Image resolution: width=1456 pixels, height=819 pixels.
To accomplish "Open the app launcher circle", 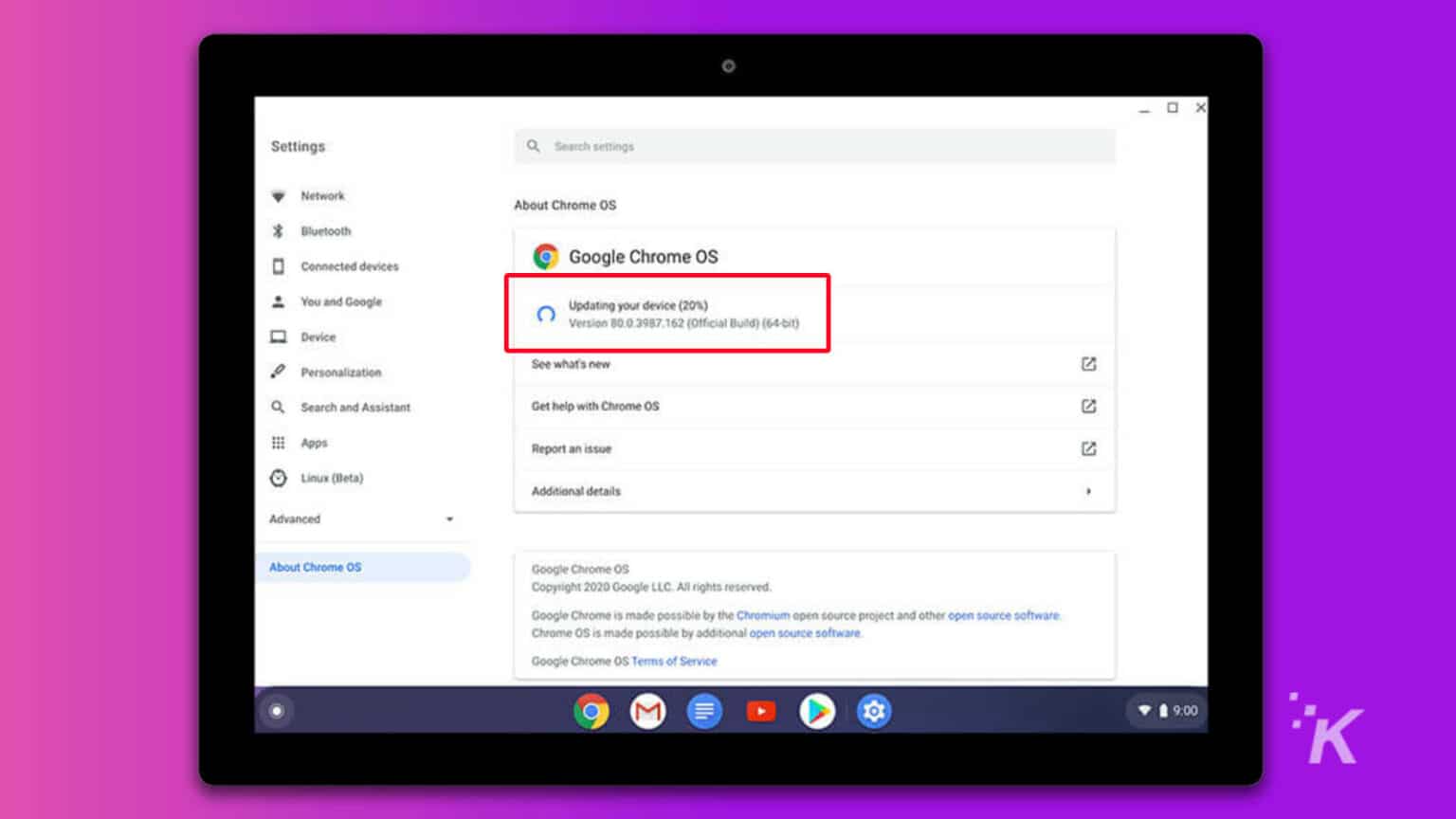I will click(276, 711).
